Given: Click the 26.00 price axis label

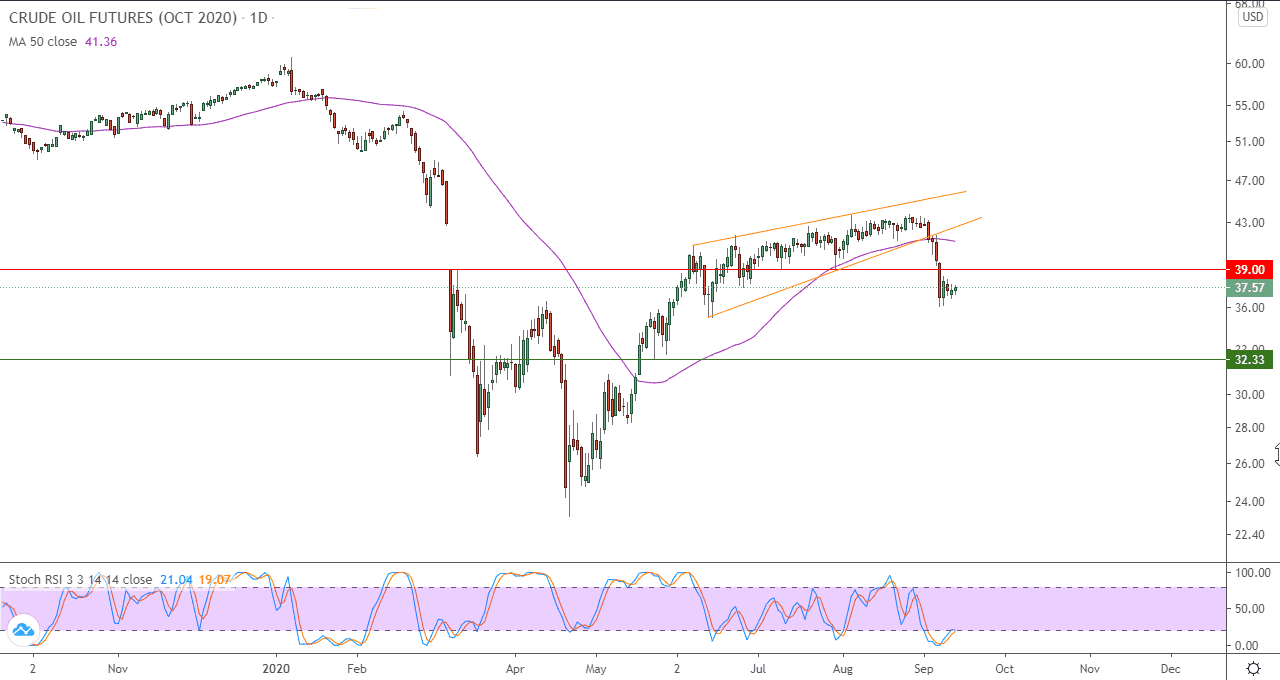Looking at the screenshot, I should coord(1250,464).
